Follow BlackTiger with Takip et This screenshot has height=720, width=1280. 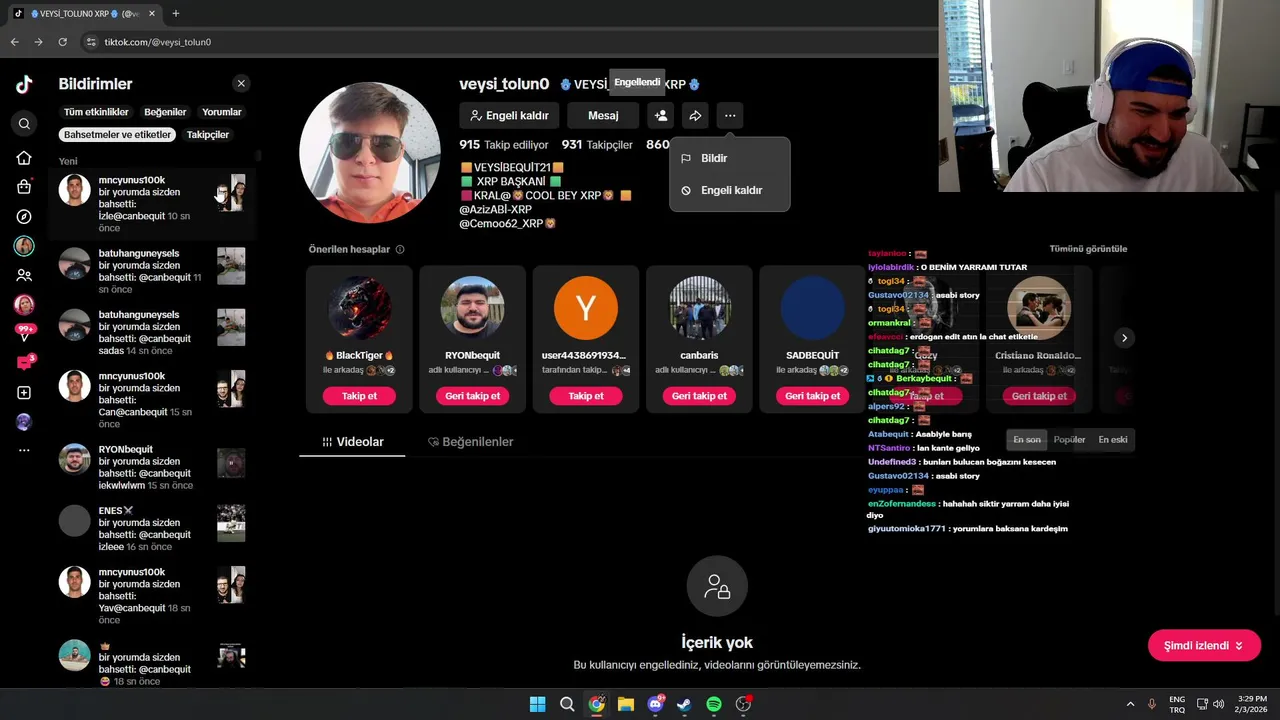(x=359, y=396)
